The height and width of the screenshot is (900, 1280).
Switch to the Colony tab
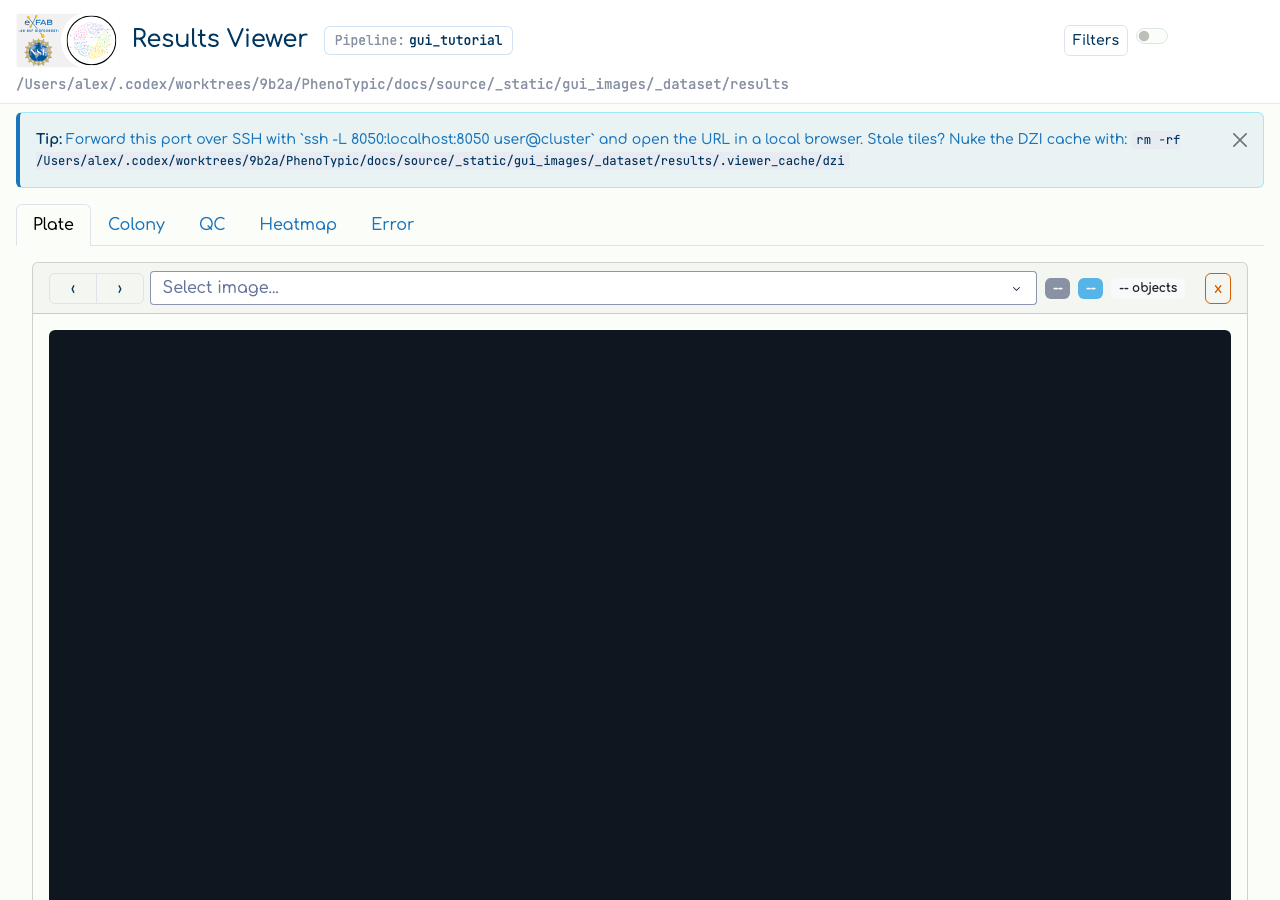[136, 225]
